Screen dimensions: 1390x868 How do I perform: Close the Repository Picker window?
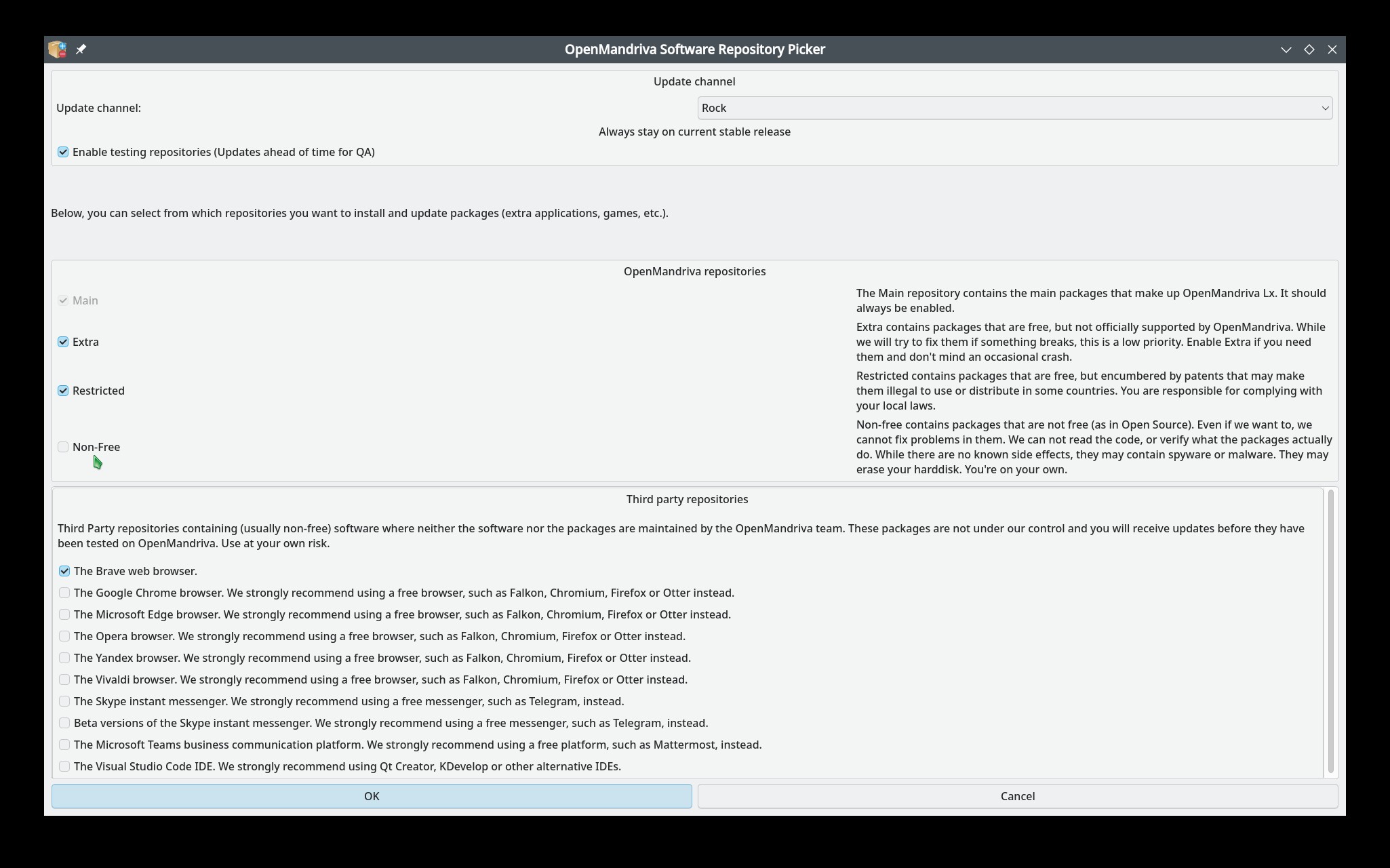(x=1332, y=50)
